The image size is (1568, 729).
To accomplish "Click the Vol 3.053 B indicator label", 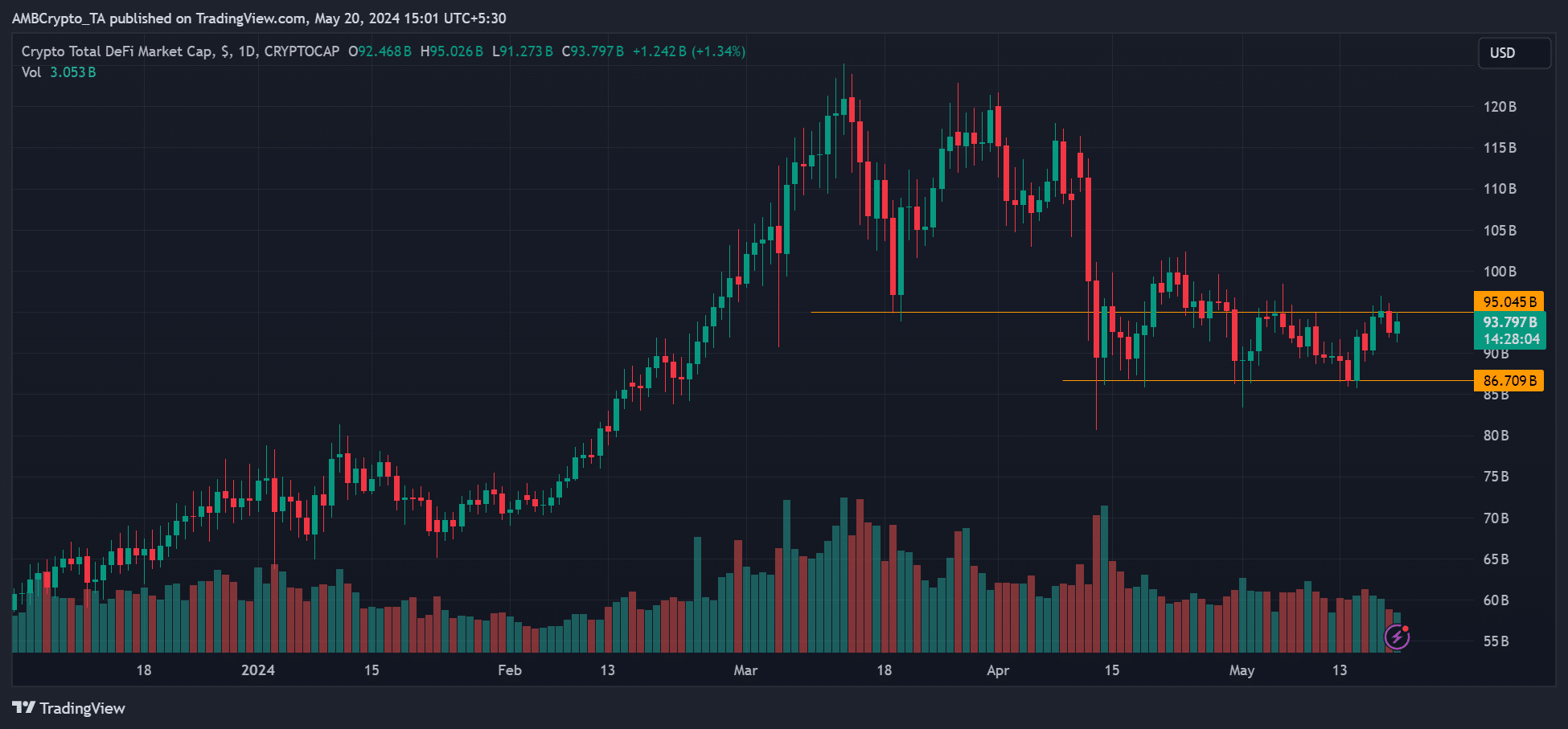I will (59, 72).
